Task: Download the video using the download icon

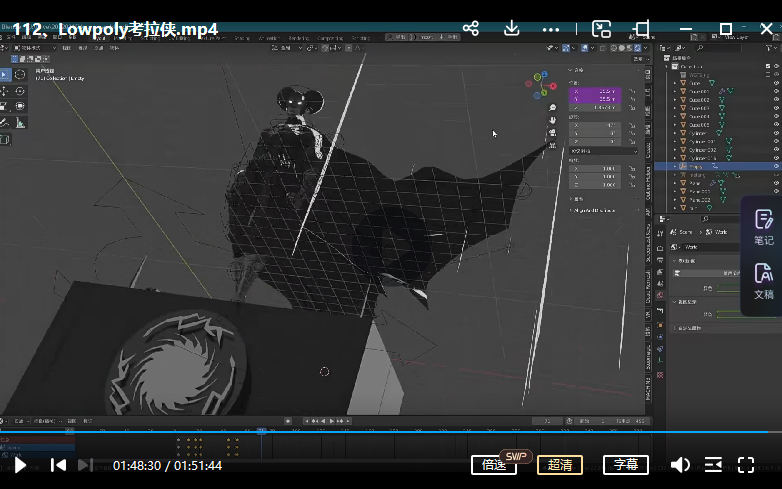Action: click(x=512, y=28)
